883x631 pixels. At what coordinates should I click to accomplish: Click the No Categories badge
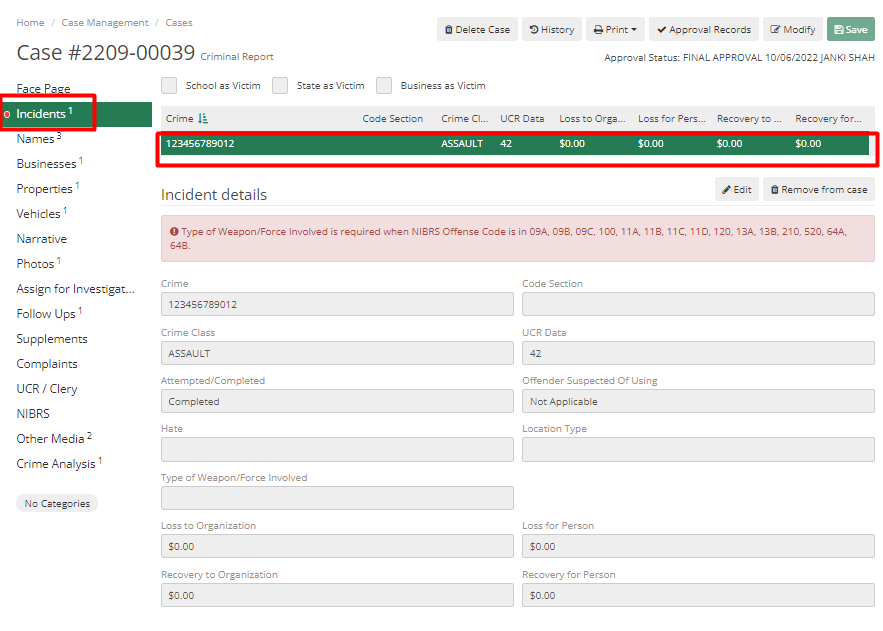point(57,503)
